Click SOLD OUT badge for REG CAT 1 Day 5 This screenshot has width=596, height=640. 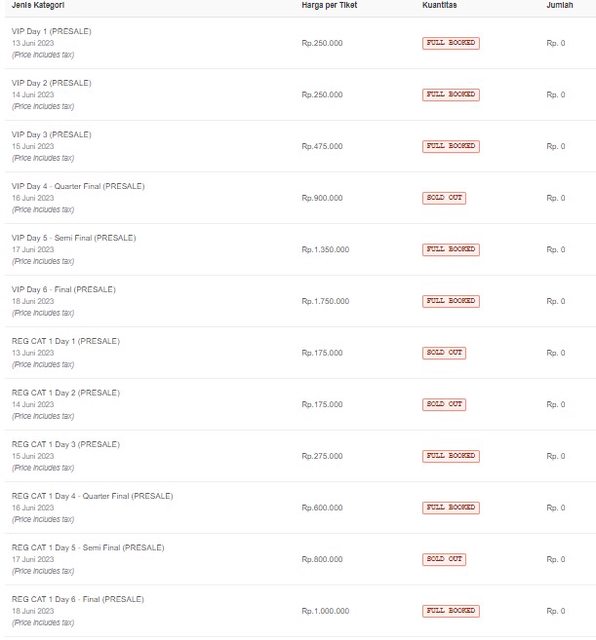[444, 559]
